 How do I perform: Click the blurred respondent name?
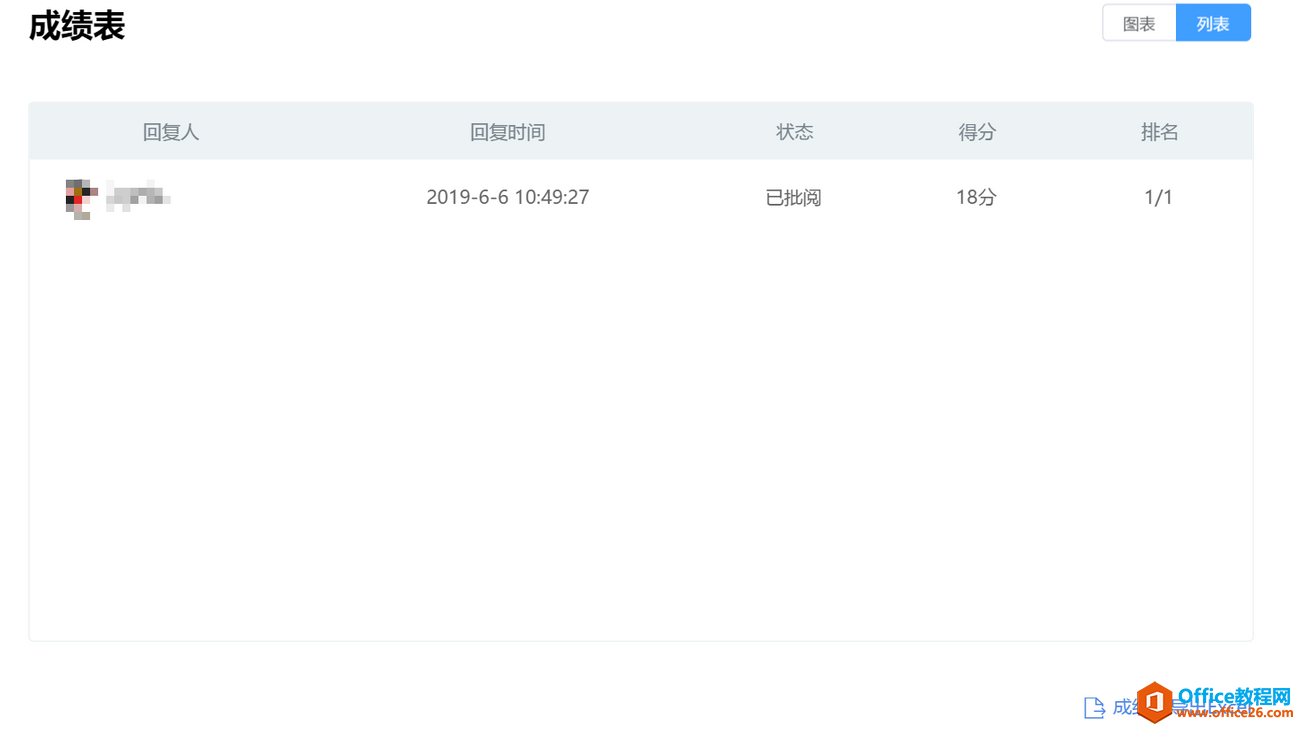click(138, 196)
